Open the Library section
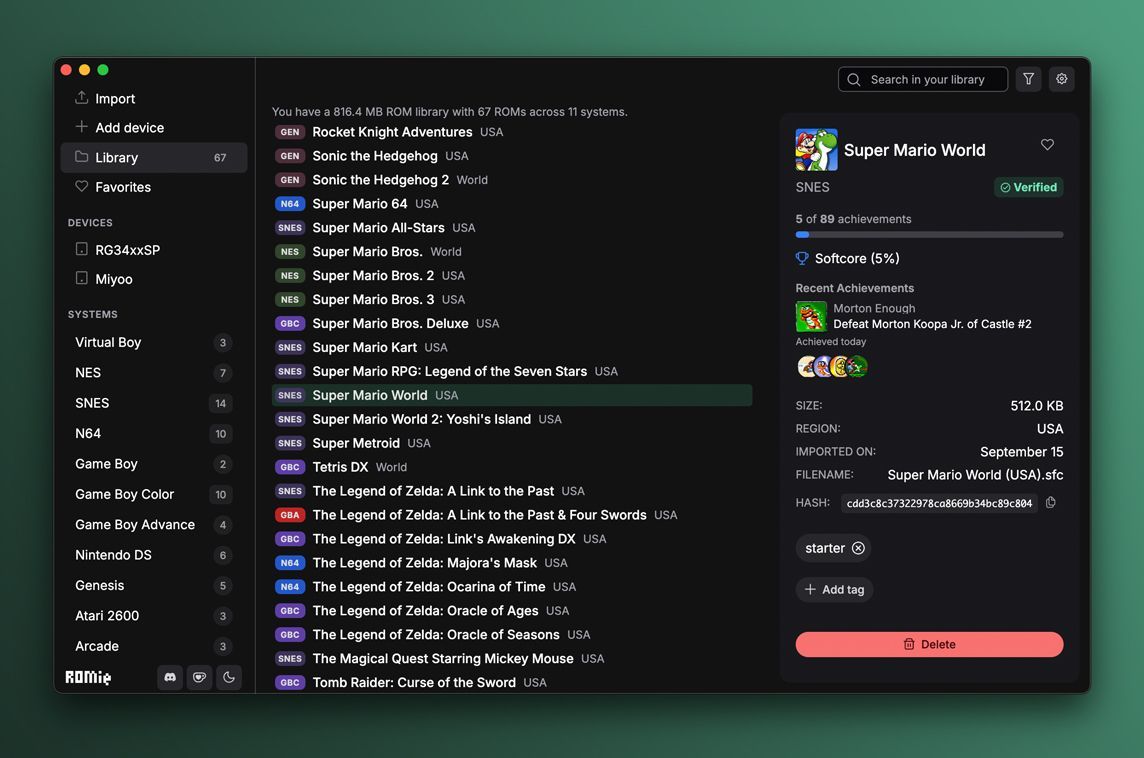 154,158
